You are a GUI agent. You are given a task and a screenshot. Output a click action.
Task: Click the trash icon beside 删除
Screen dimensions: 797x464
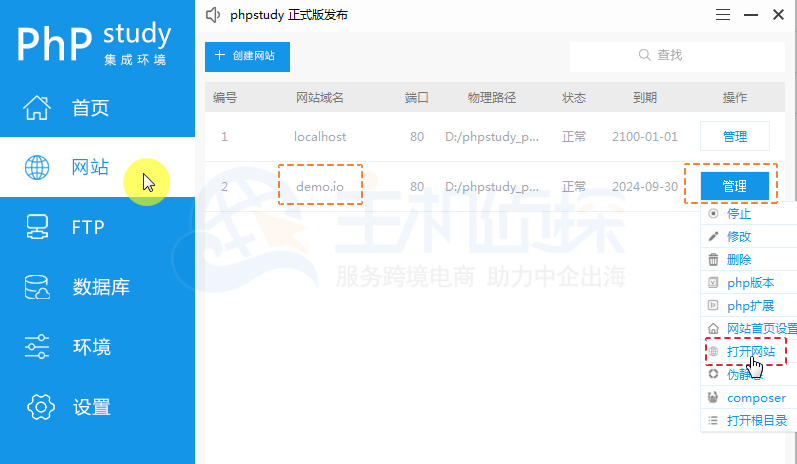[x=713, y=260]
